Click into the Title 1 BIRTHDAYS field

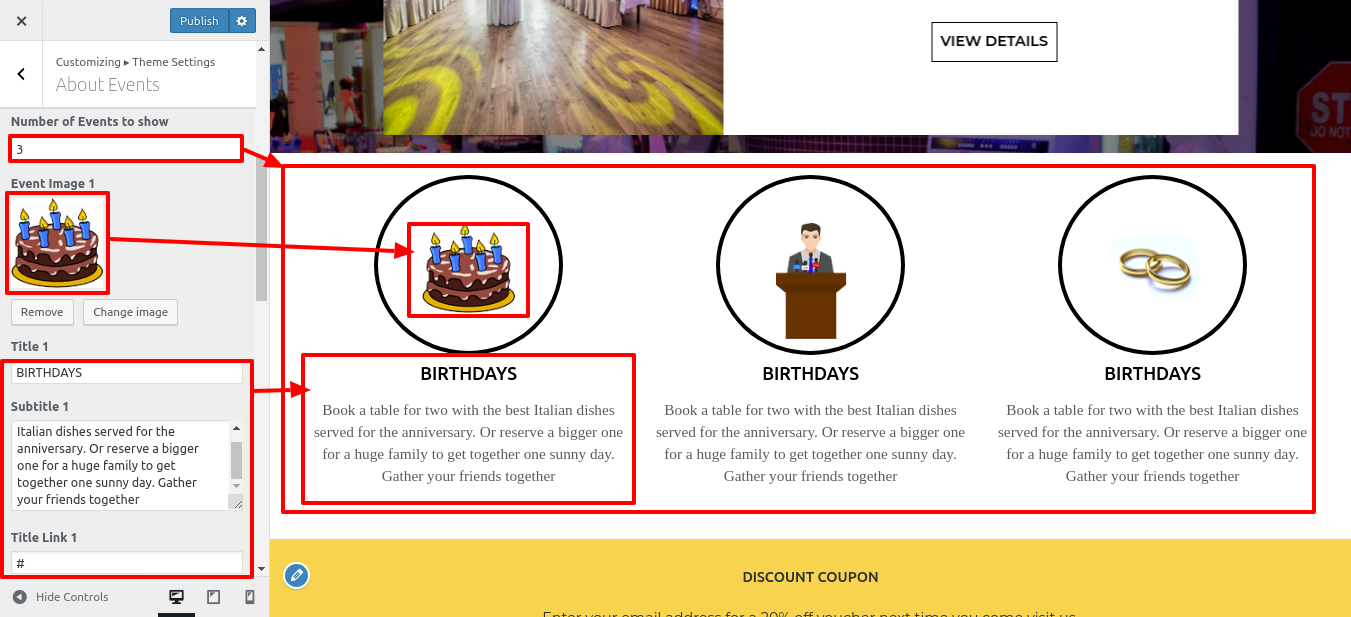(126, 372)
